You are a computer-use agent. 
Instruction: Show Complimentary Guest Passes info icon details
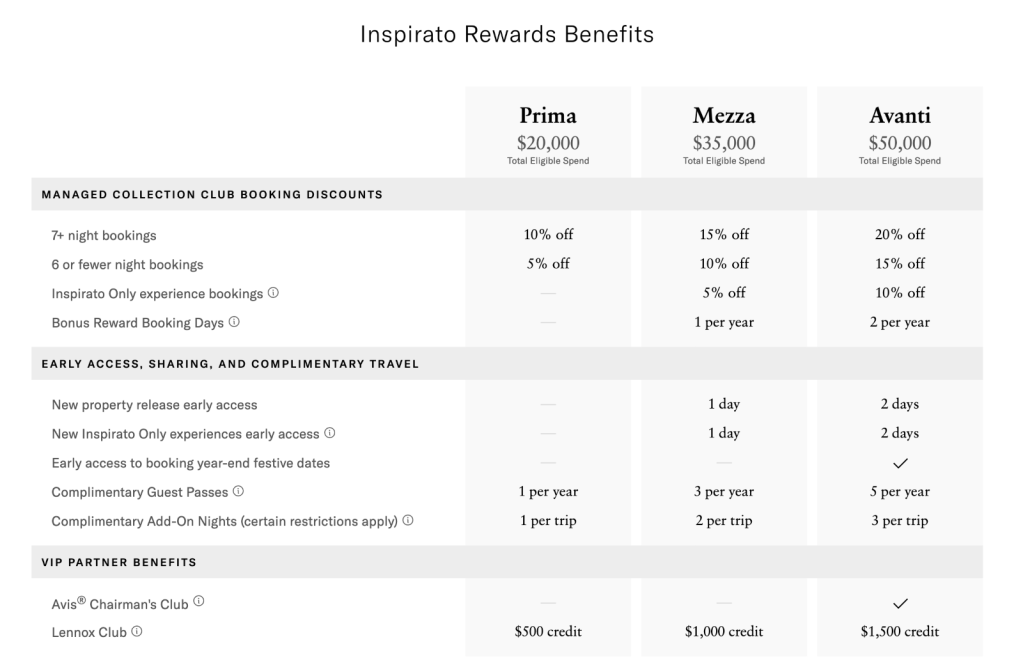coord(238,491)
